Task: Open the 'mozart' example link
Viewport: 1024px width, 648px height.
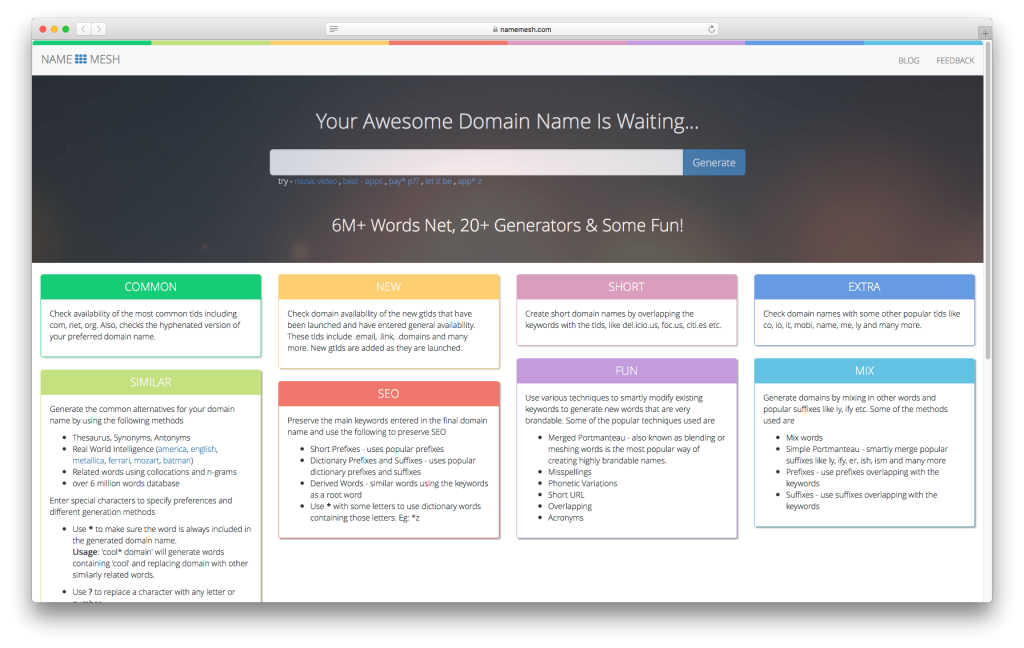Action: coord(146,461)
